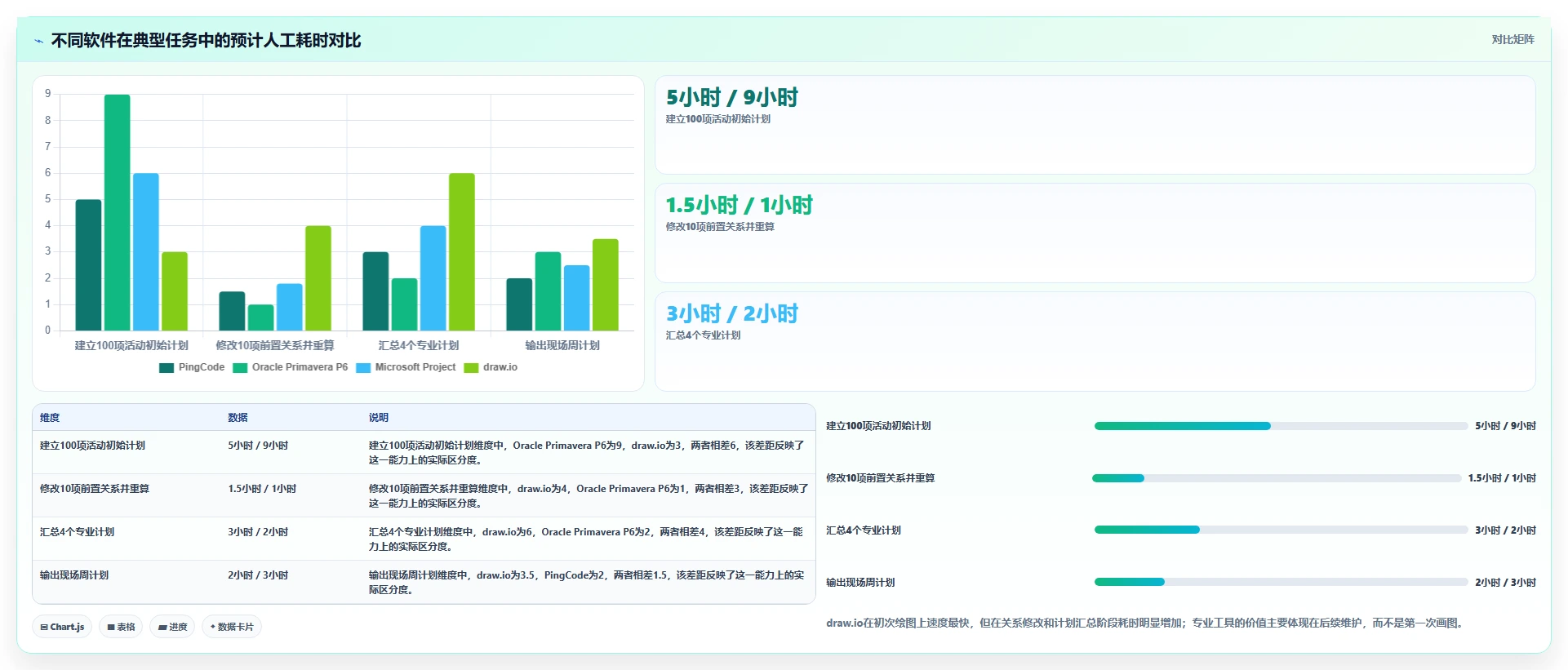Toggle the Microsoft Project legend label

coord(415,367)
